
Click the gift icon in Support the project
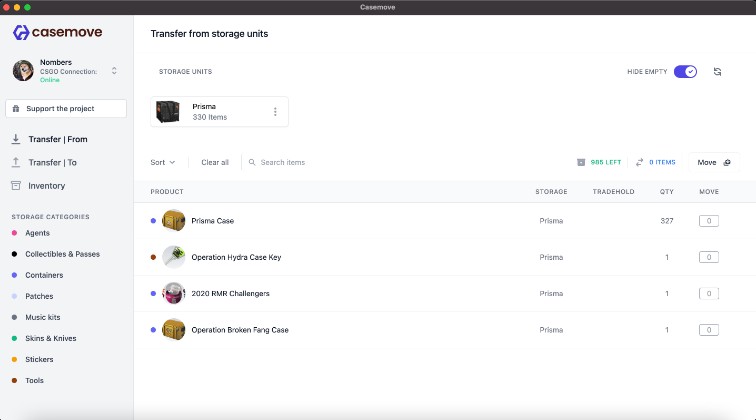(16, 108)
